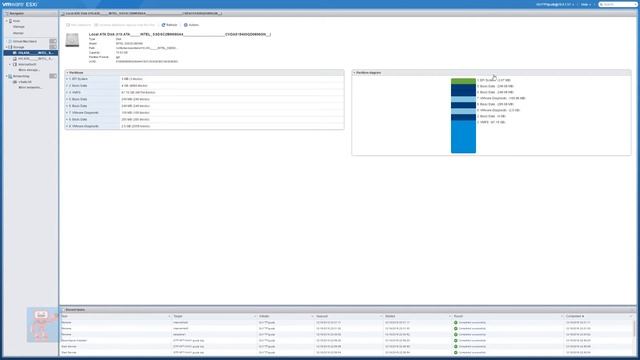
Task: Open the virtual switch item under Networking
Action: (x=22, y=82)
